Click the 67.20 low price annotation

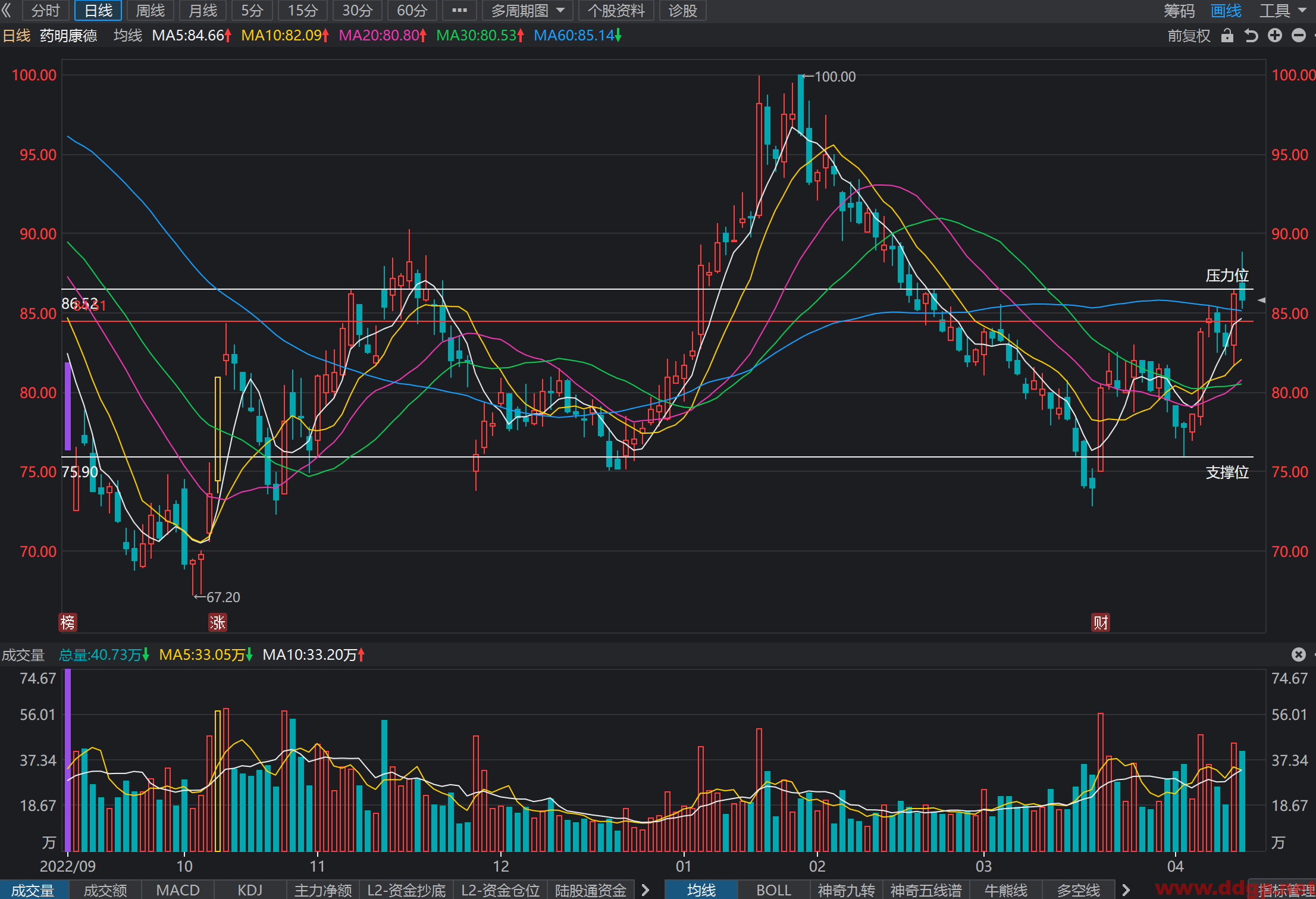[218, 597]
